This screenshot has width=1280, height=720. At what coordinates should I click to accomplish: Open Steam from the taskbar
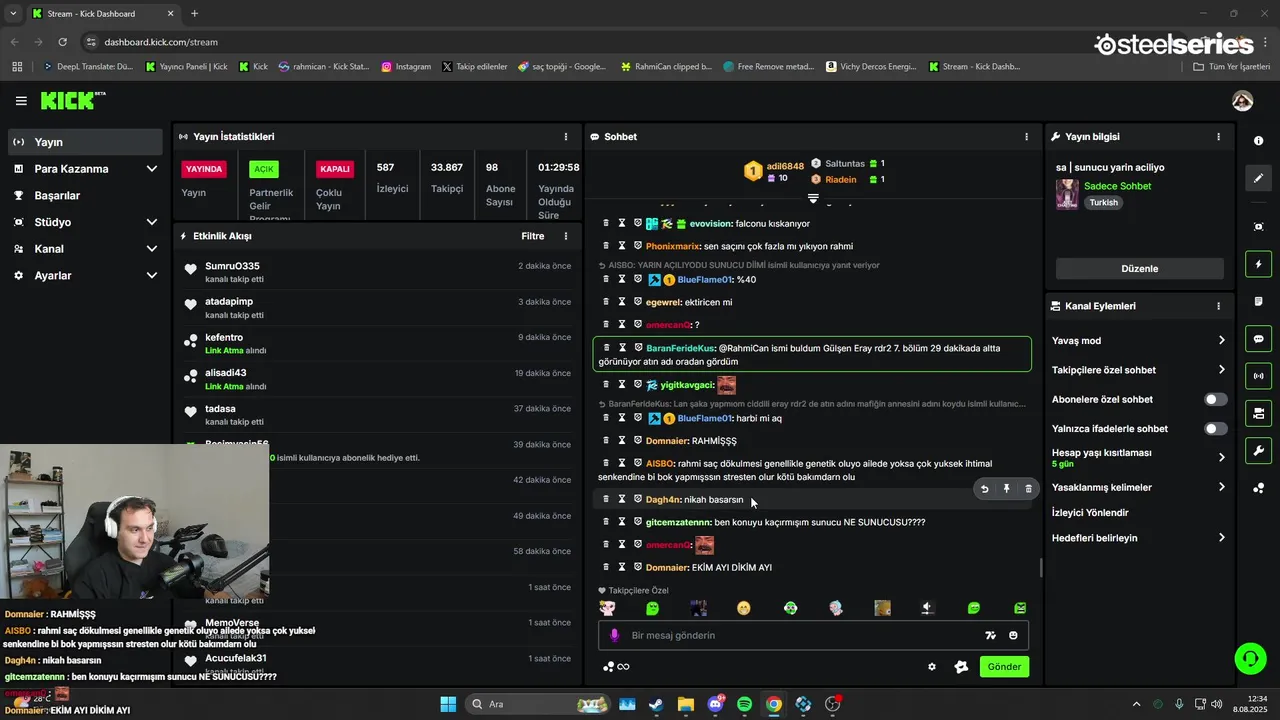tap(655, 704)
